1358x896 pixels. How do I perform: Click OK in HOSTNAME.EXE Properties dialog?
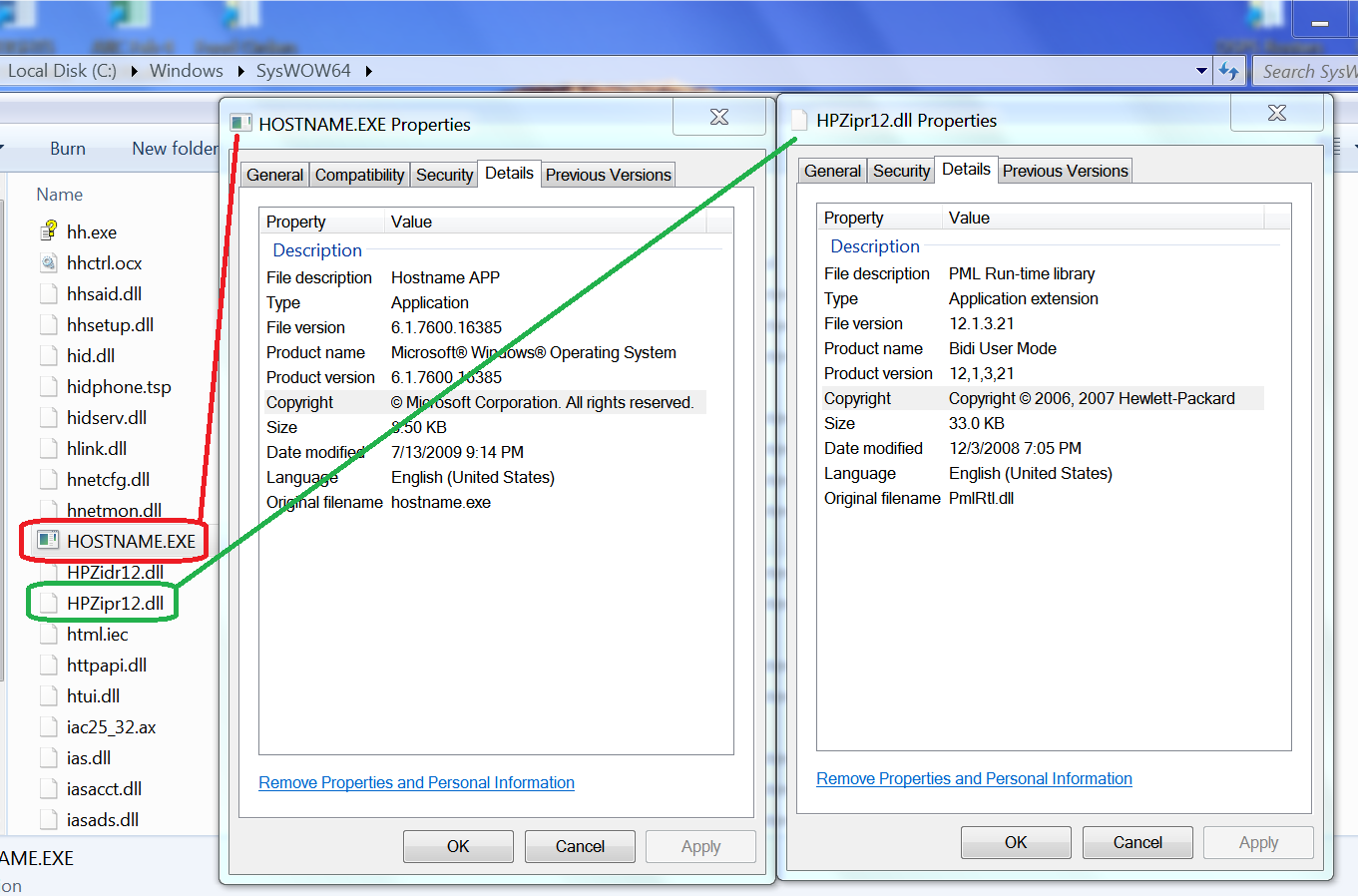click(x=458, y=846)
